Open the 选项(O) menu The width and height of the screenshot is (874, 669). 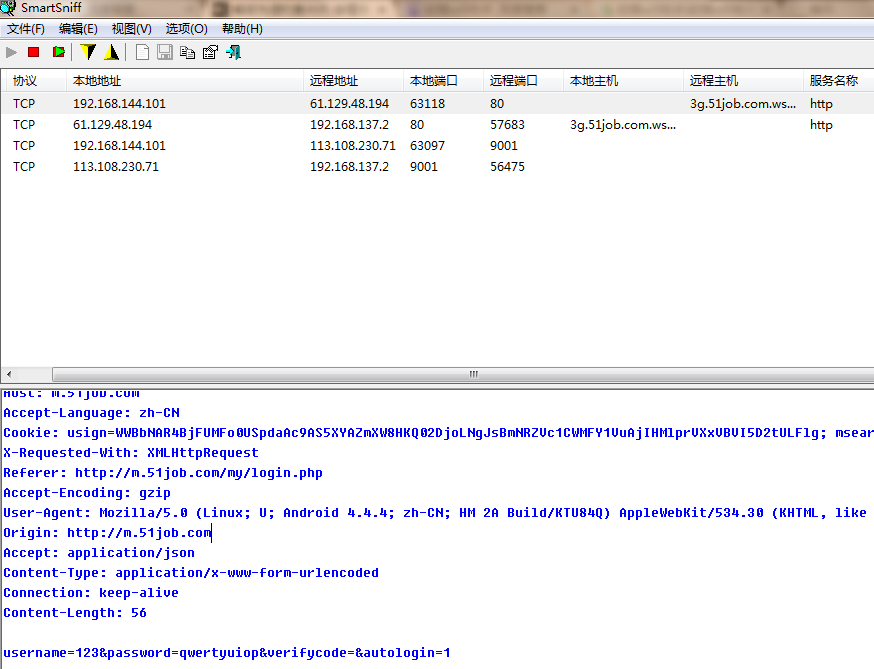tap(186, 29)
